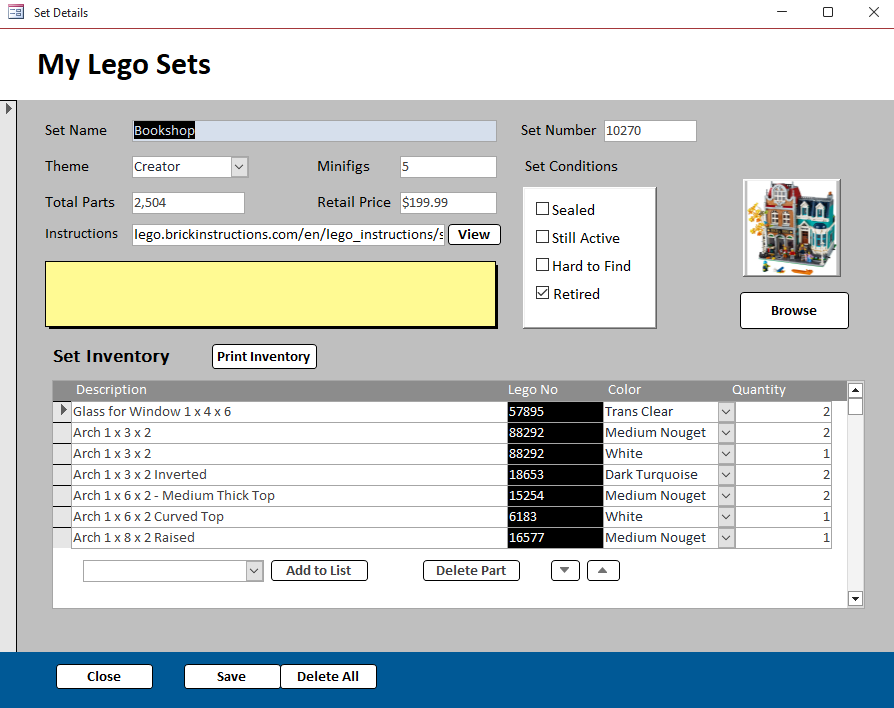The width and height of the screenshot is (894, 708).
Task: Click Add to List
Action: [319, 570]
